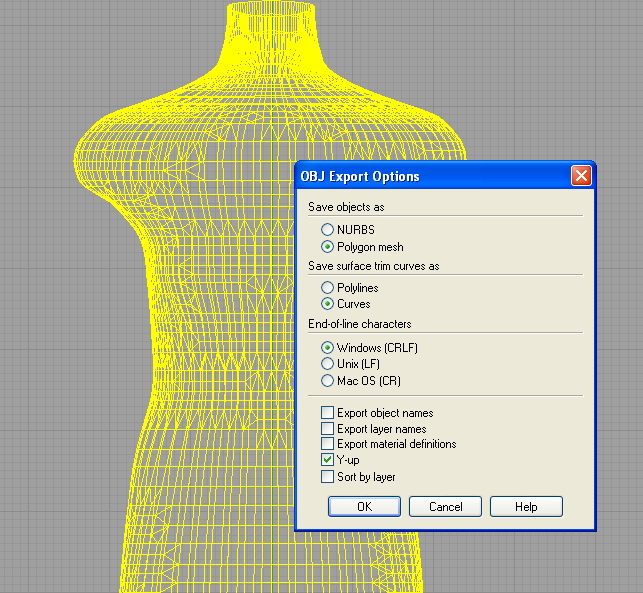
Task: Select Polylines for trim curves
Action: 327,287
